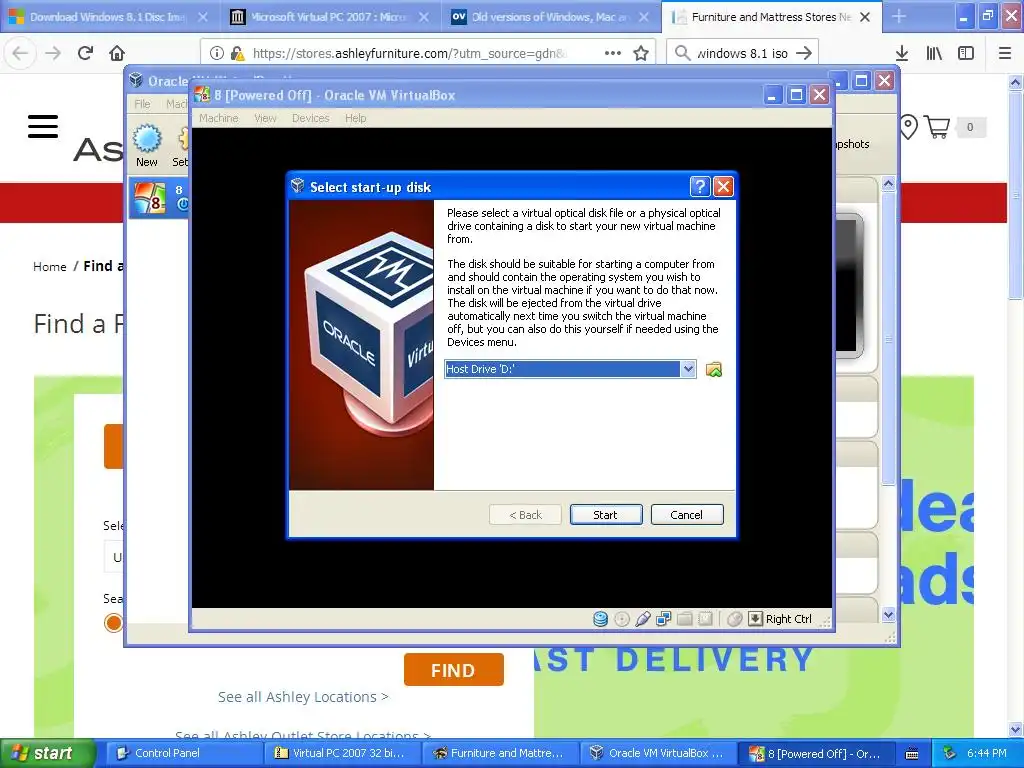Click the site information icon in address bar
Image resolution: width=1024 pixels, height=768 pixels.
(217, 54)
